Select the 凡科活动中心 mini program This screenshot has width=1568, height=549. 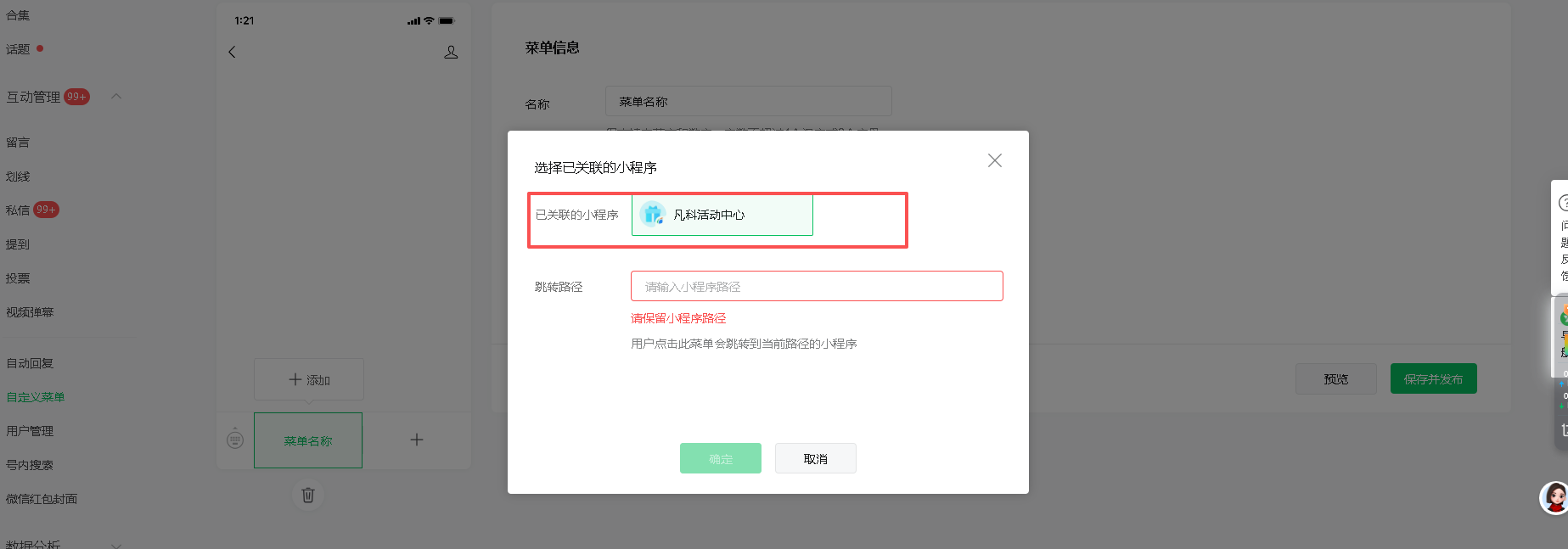click(722, 215)
